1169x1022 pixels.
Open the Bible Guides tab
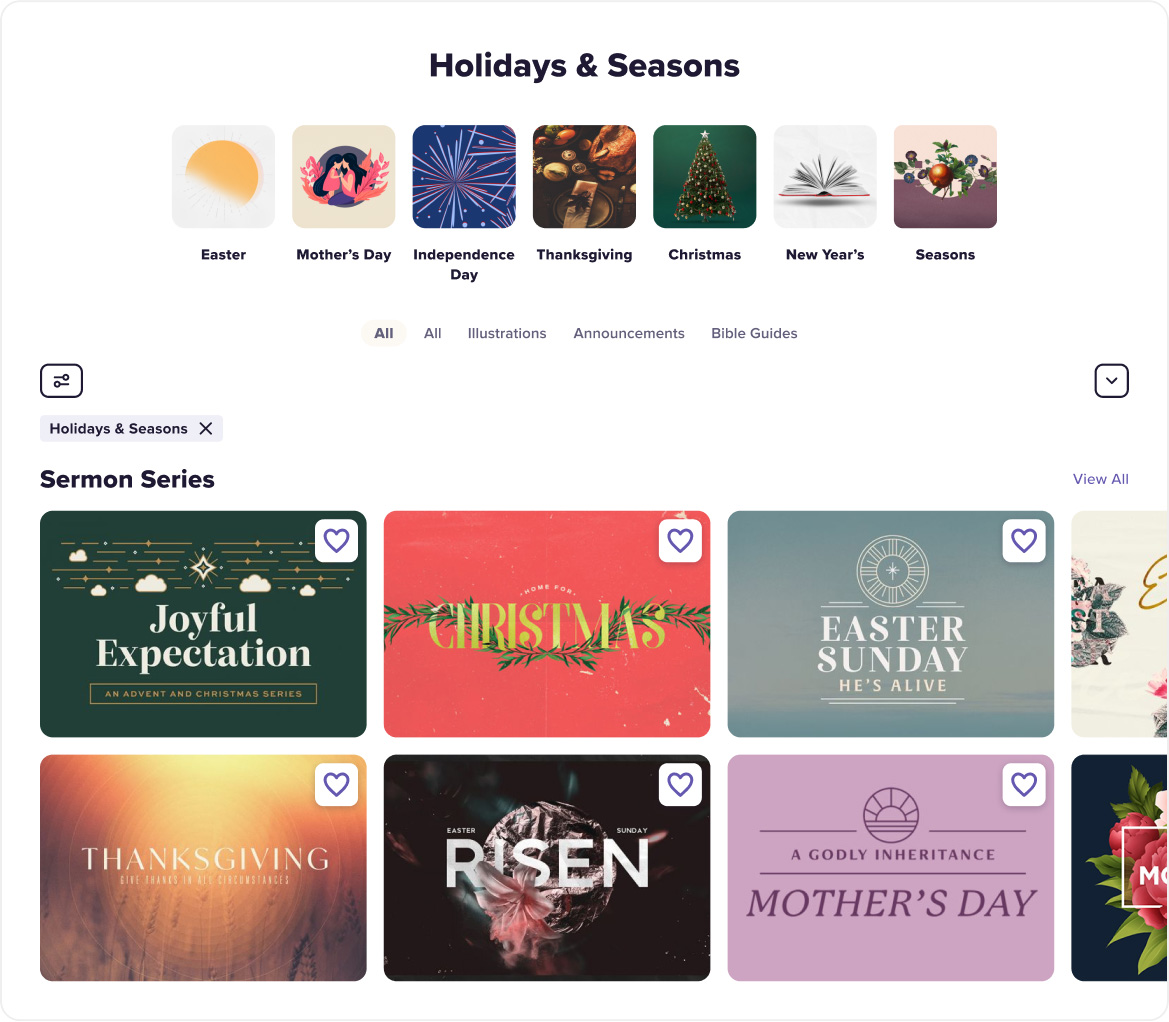[x=754, y=334]
